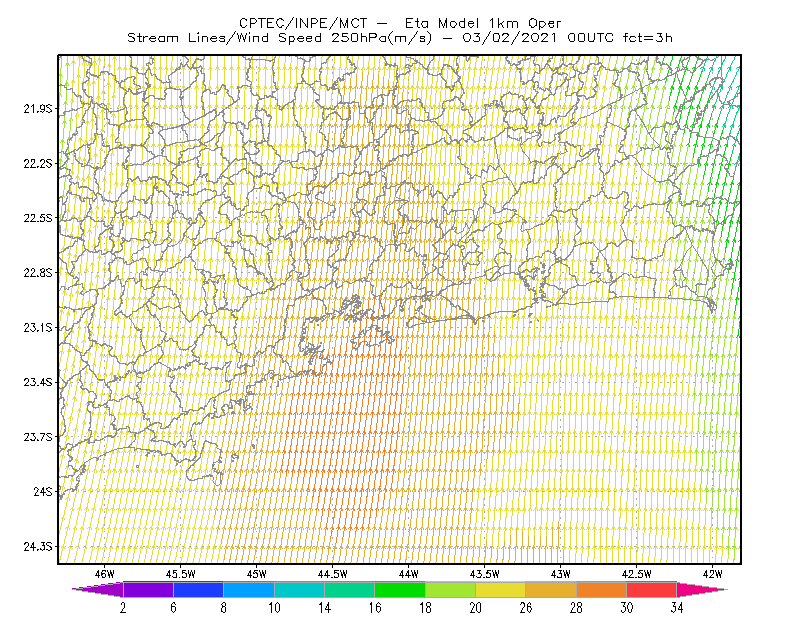The width and height of the screenshot is (800, 618).
Task: Click the legend value '30'
Action: (x=627, y=608)
